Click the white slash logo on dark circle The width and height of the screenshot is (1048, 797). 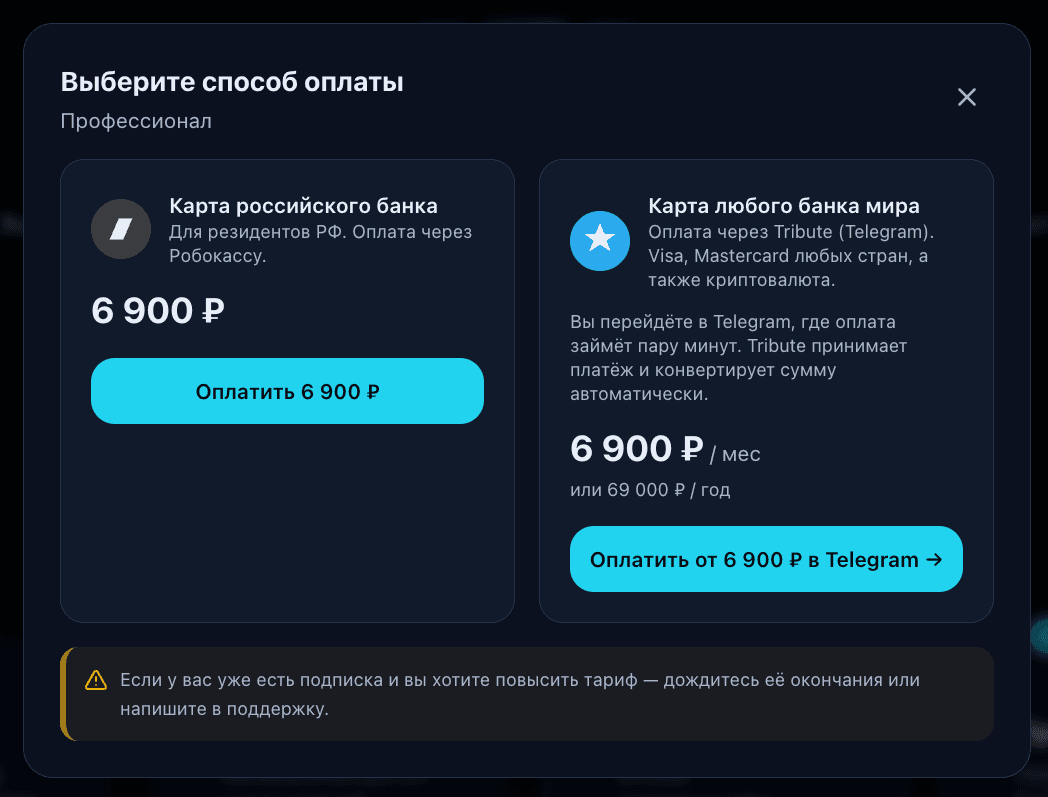tap(120, 229)
